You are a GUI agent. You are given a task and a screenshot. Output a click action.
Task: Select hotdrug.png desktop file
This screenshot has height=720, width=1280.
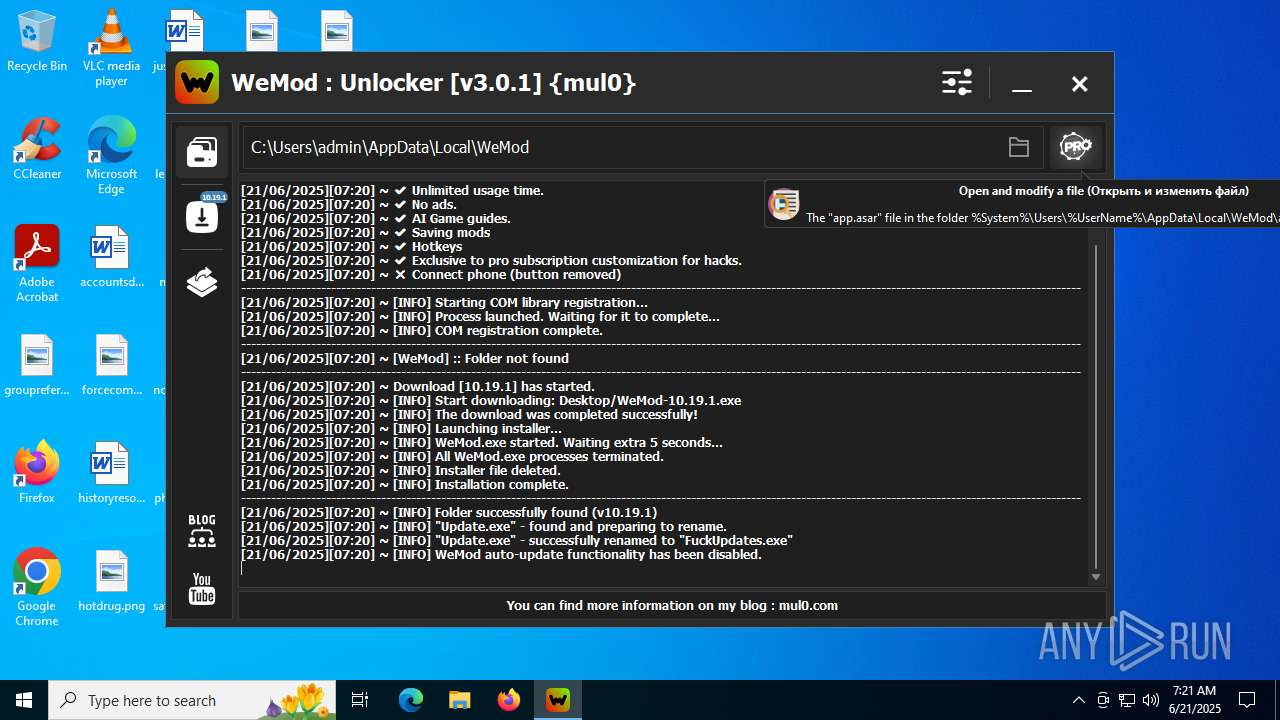[111, 582]
